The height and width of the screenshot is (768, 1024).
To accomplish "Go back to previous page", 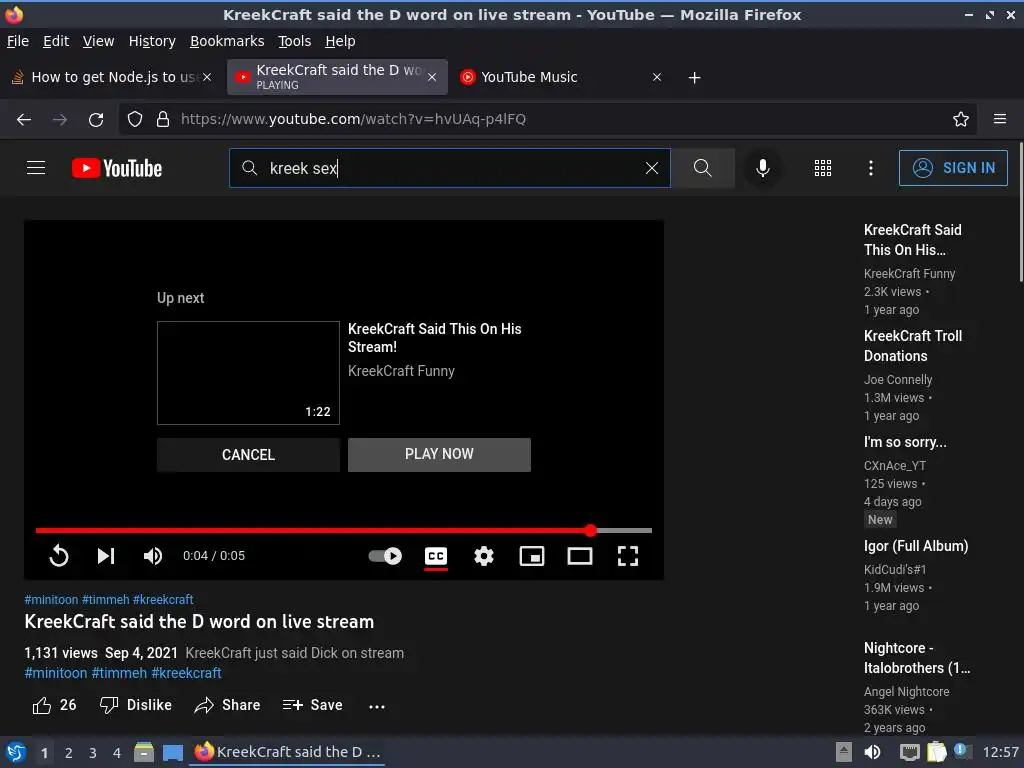I will (24, 120).
